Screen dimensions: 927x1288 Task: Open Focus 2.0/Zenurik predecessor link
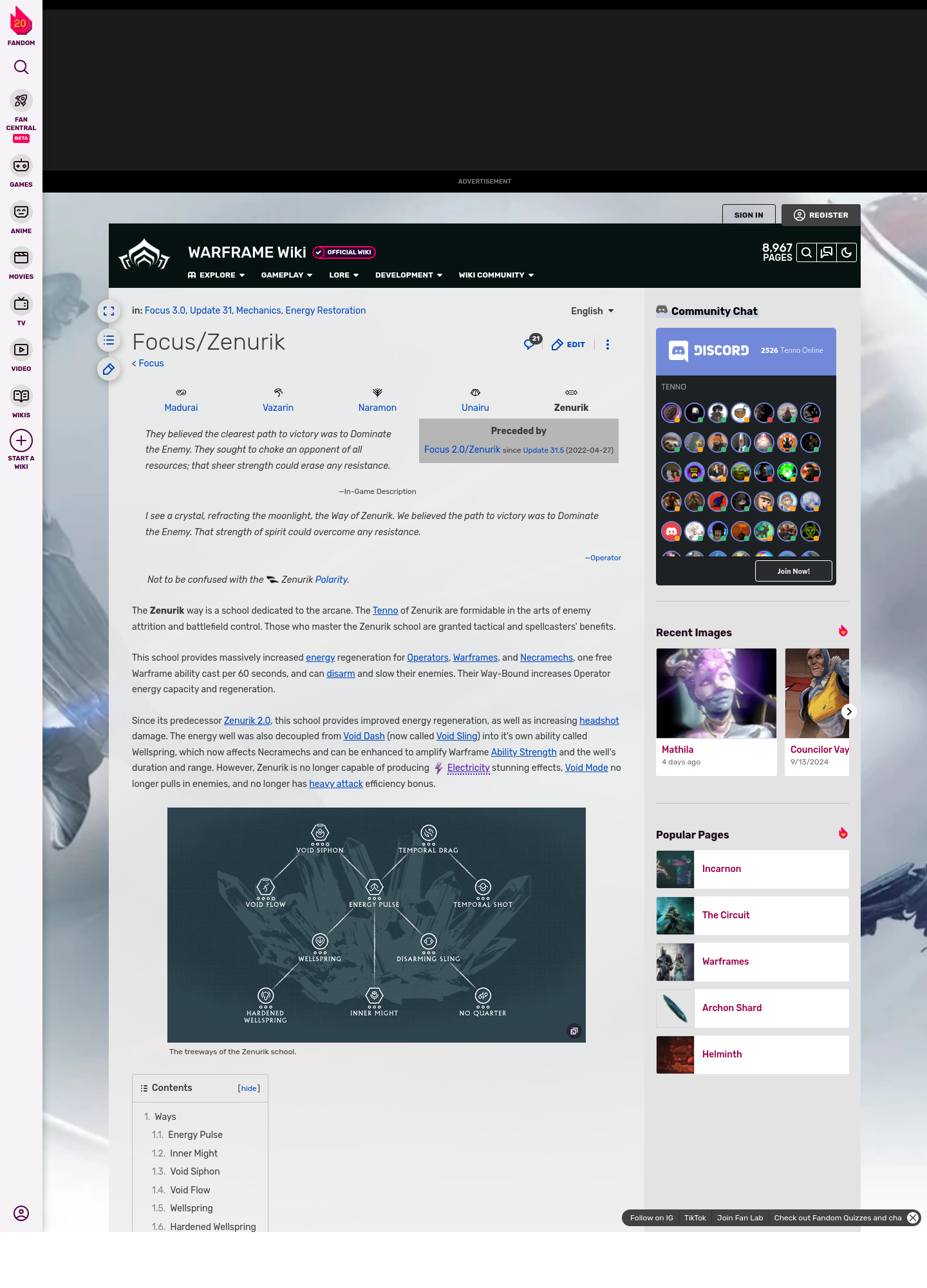pyautogui.click(x=462, y=450)
